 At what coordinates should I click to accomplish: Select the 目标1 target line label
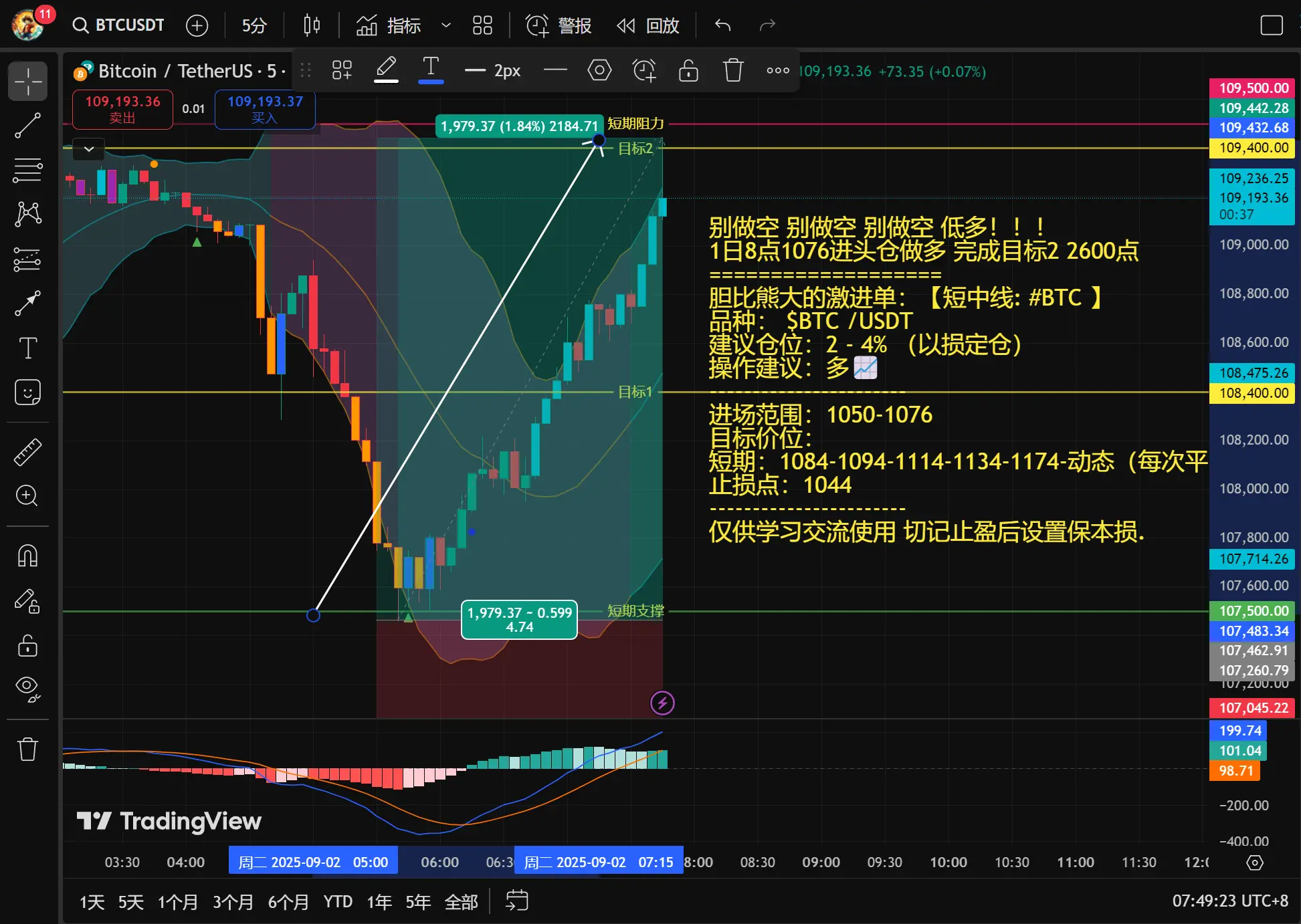point(635,392)
